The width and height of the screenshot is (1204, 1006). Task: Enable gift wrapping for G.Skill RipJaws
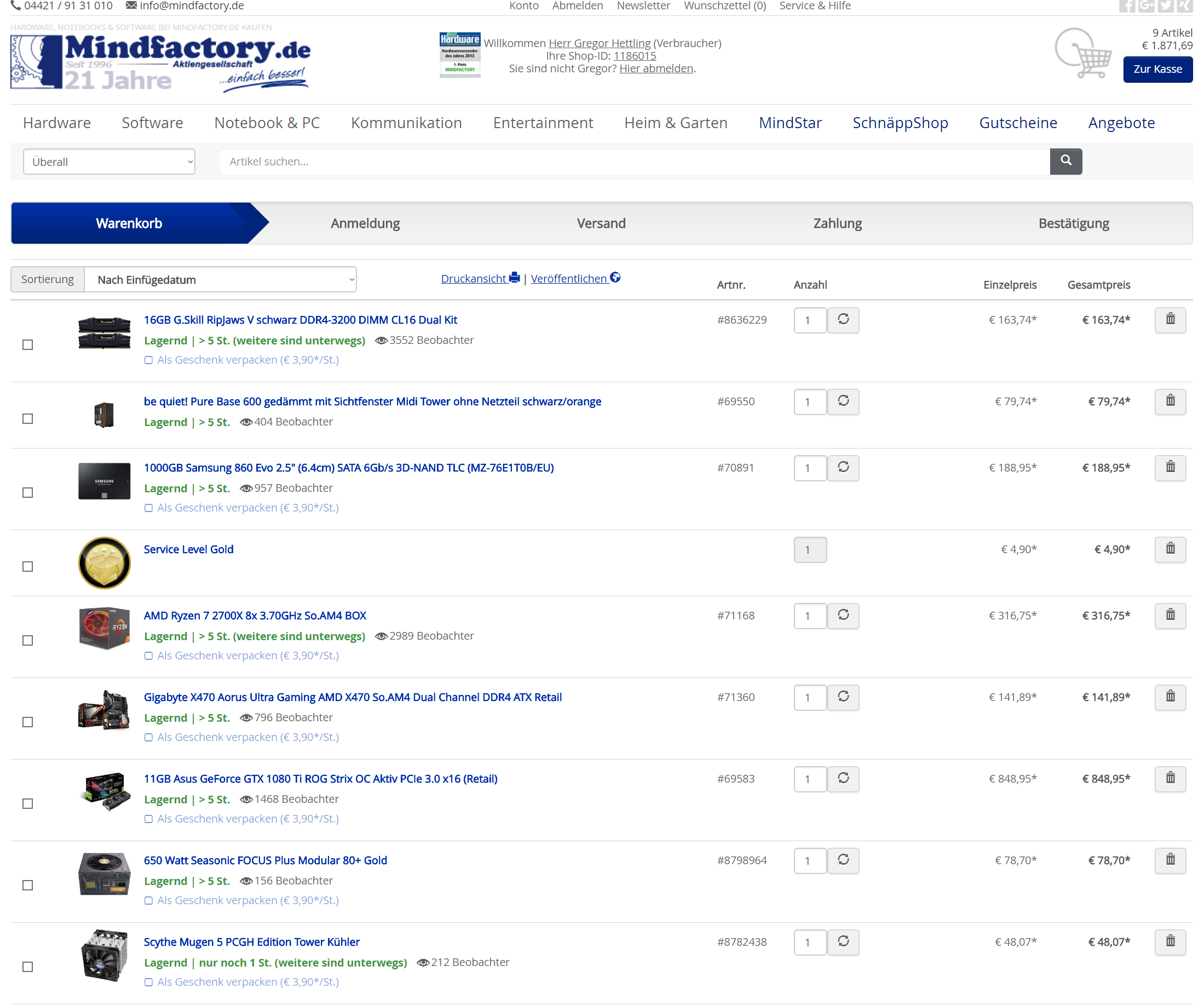click(148, 360)
